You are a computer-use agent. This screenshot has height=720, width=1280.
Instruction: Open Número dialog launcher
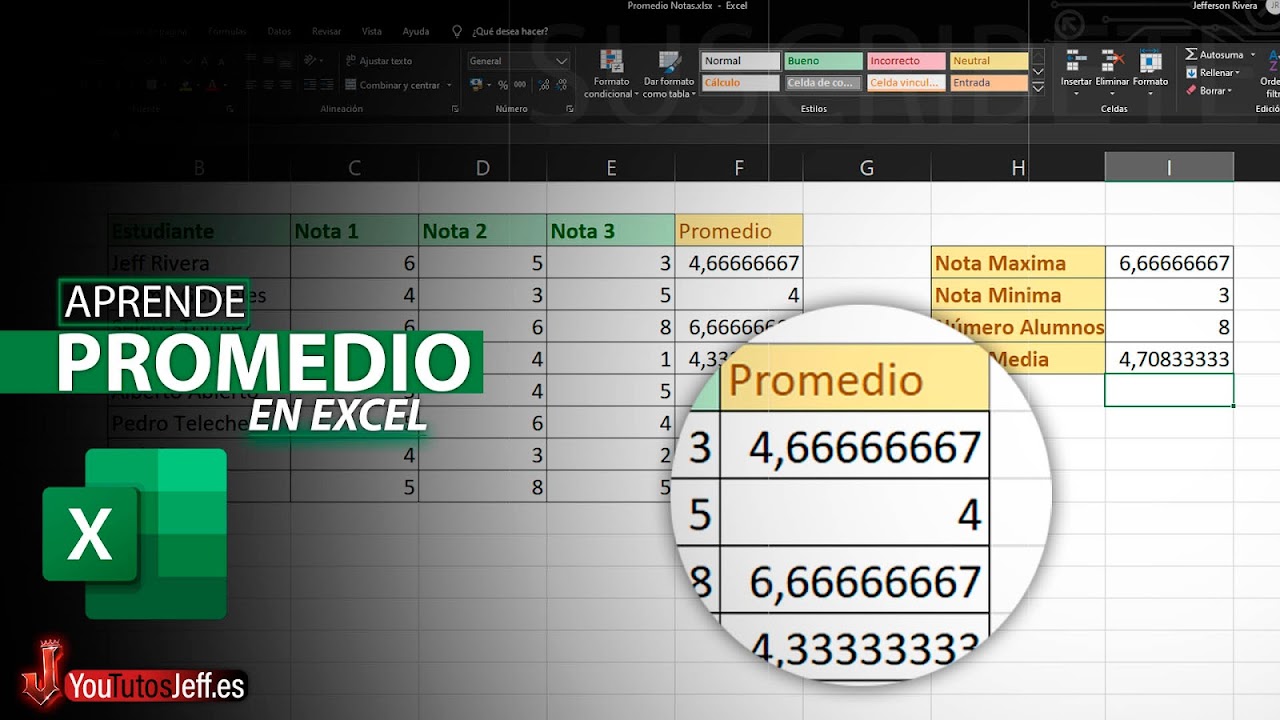570,109
